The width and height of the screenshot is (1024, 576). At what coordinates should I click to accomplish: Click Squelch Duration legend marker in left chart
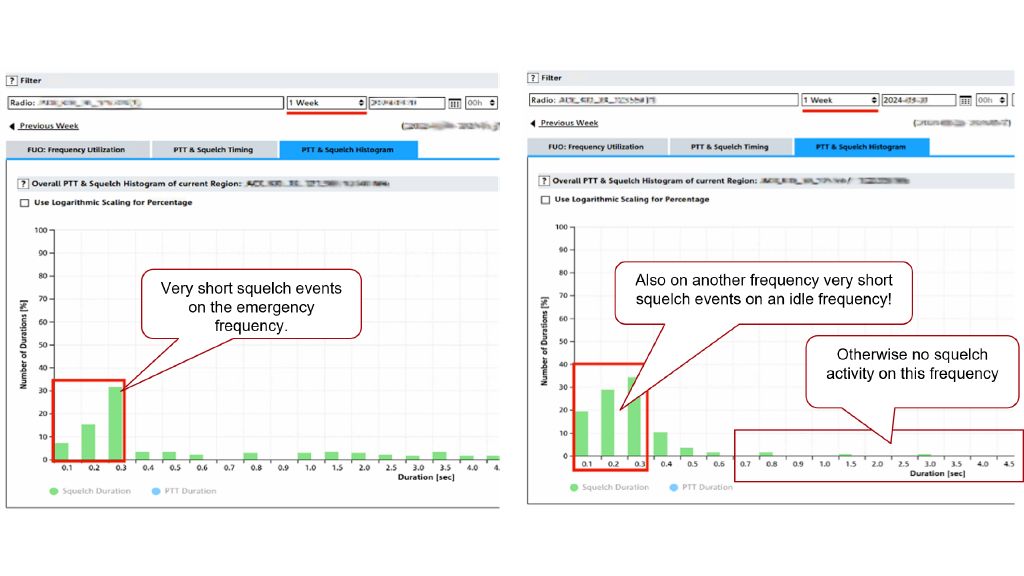54,491
